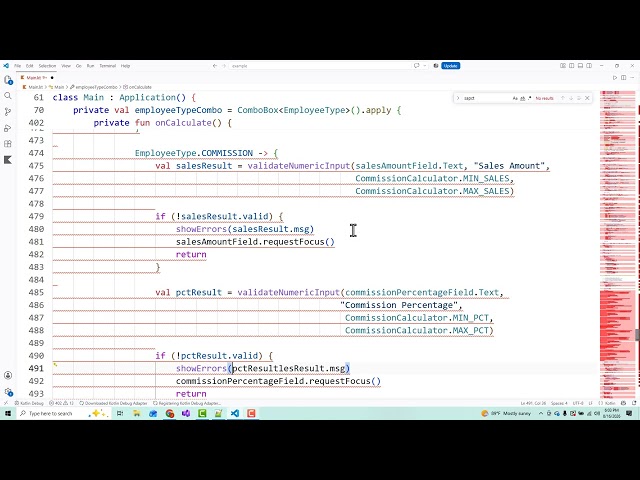Split the editor to the right

point(623,78)
